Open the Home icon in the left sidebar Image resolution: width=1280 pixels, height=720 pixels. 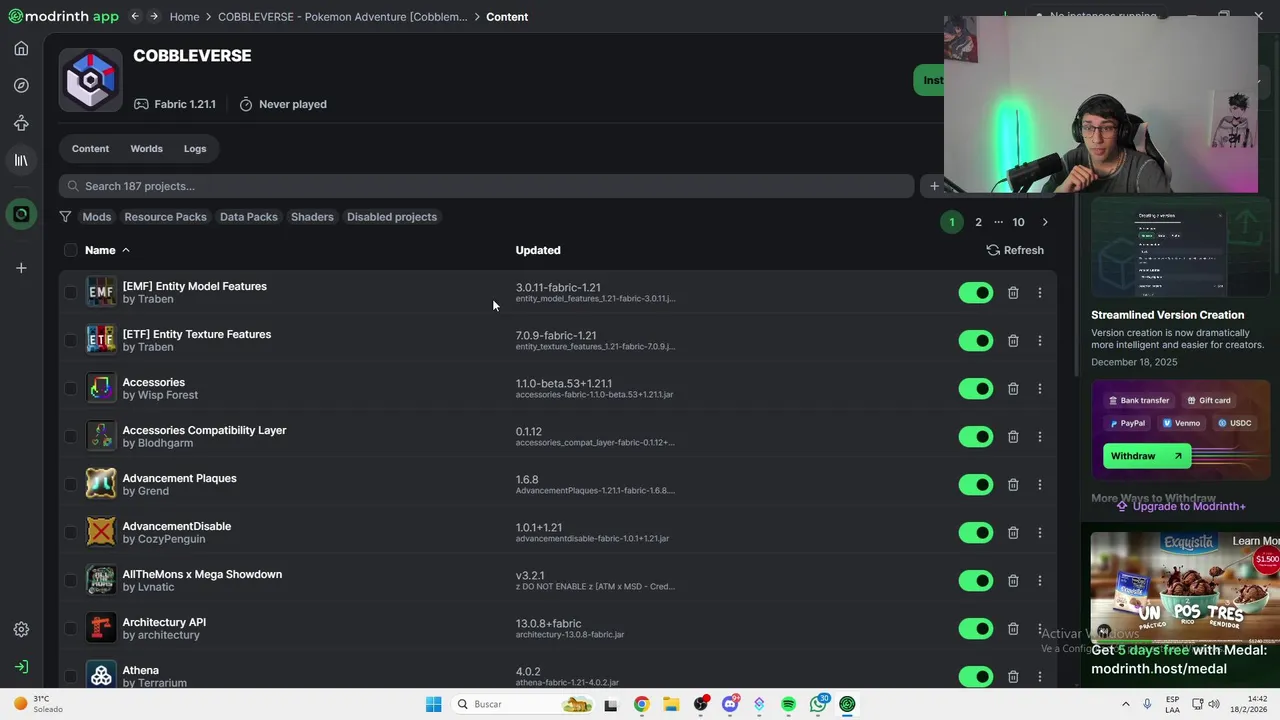(21, 48)
